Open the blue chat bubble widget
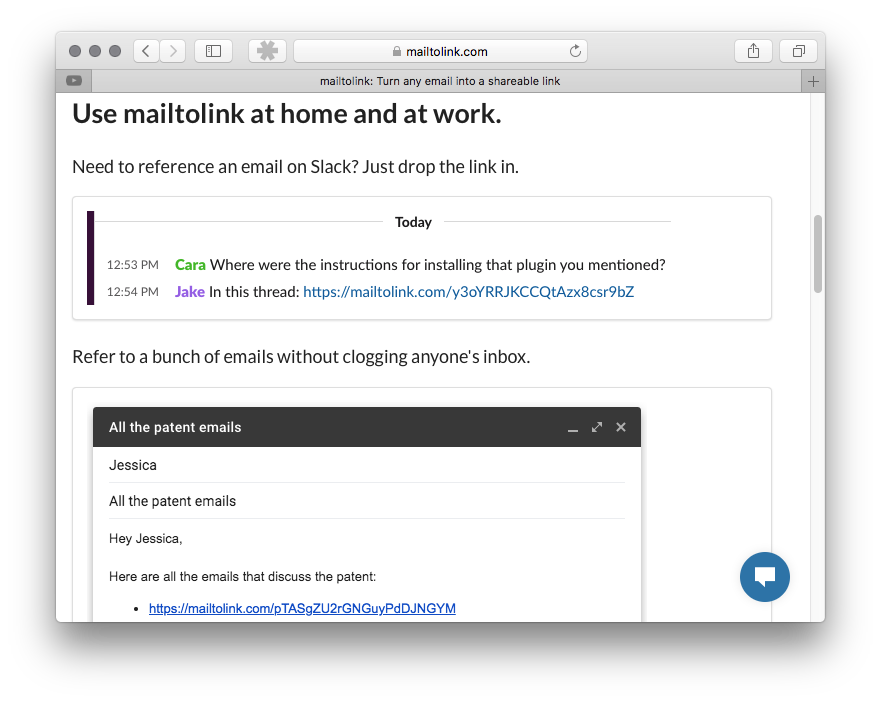 click(x=765, y=577)
